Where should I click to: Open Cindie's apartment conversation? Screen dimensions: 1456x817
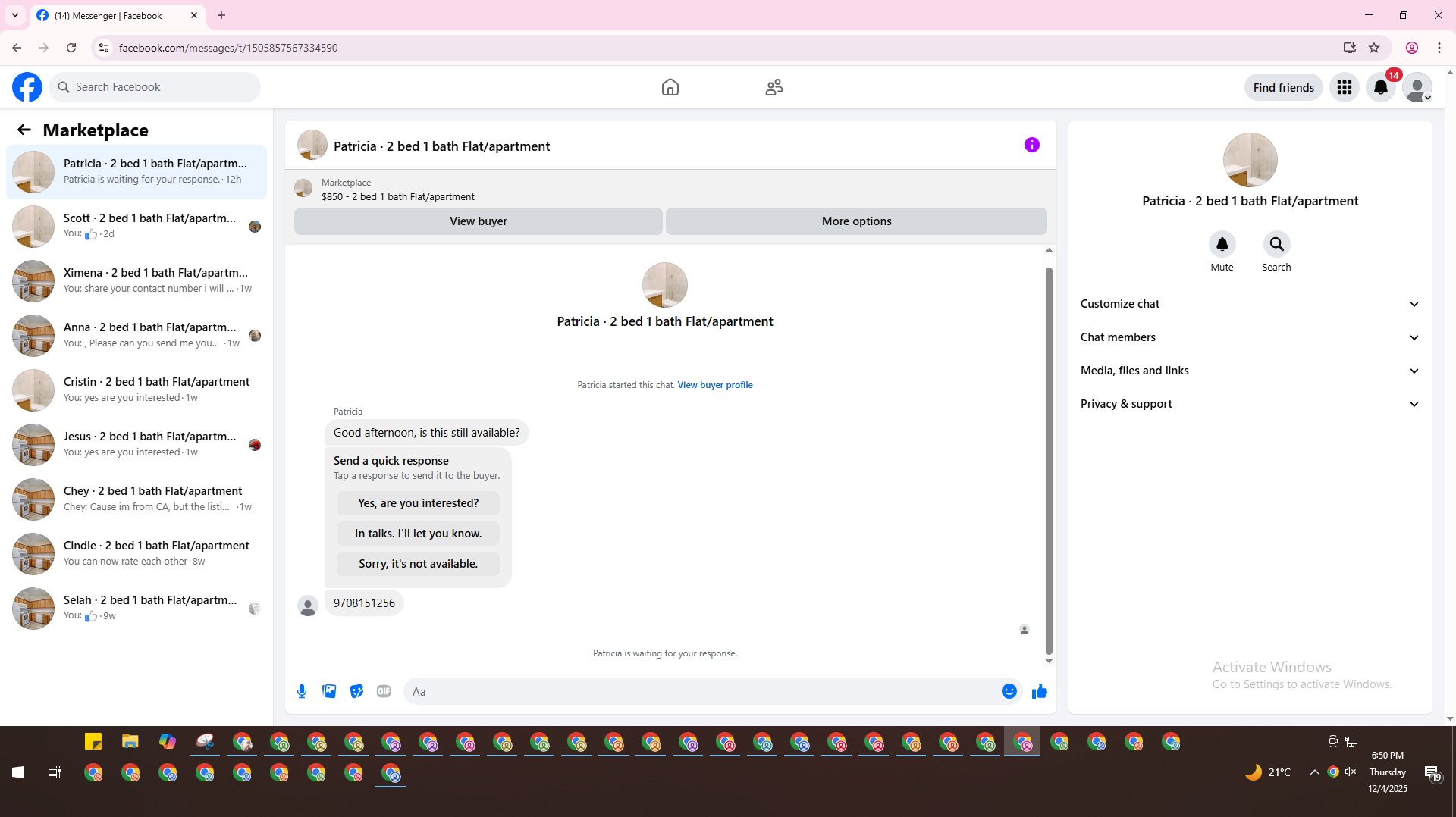pos(136,553)
